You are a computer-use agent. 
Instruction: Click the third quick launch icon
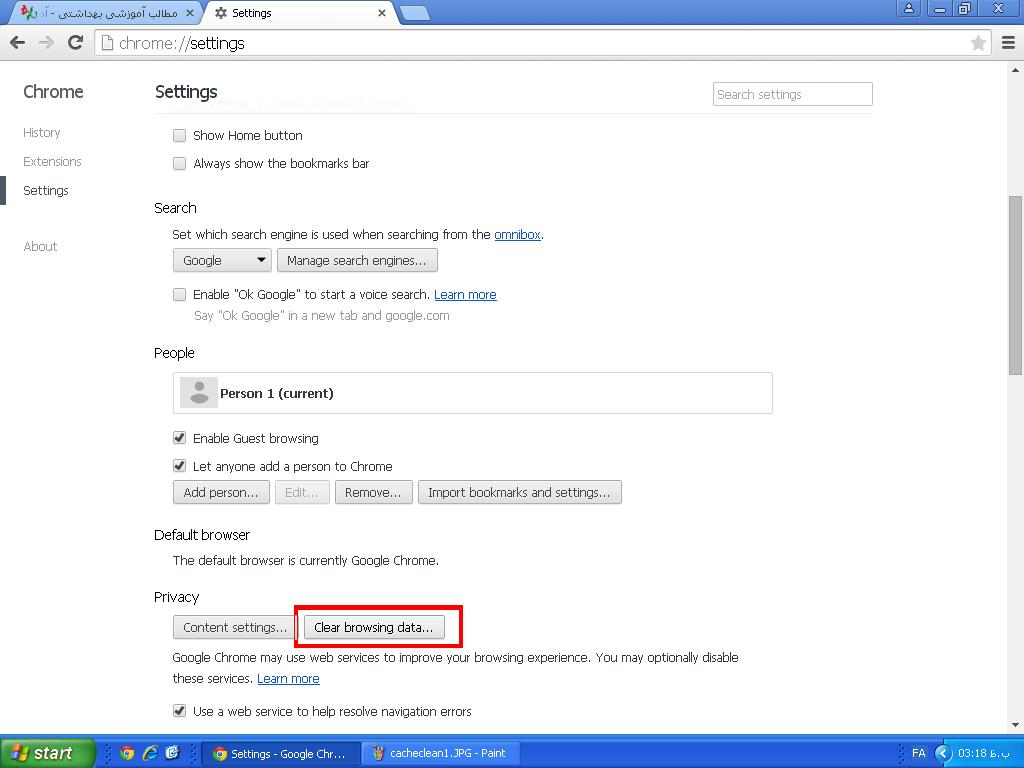(172, 753)
